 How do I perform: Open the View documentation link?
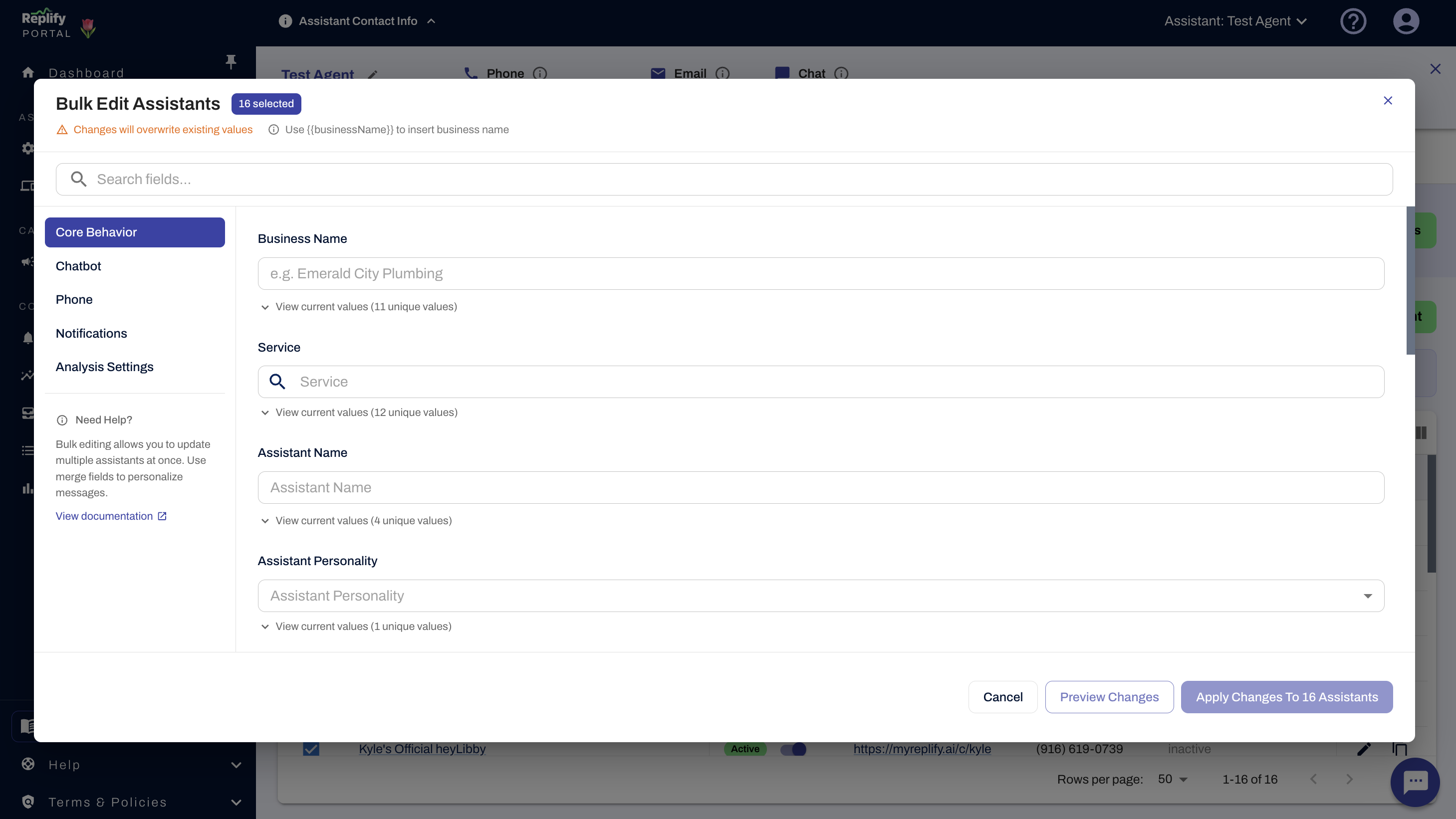pyautogui.click(x=104, y=516)
